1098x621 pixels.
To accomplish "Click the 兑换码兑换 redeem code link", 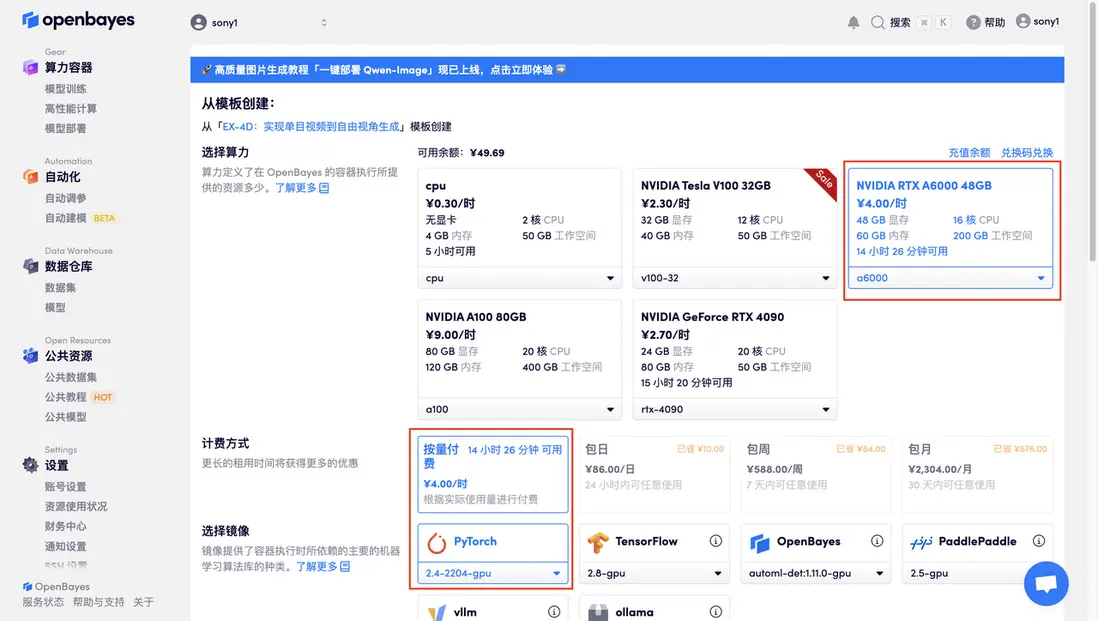I will pyautogui.click(x=1027, y=153).
